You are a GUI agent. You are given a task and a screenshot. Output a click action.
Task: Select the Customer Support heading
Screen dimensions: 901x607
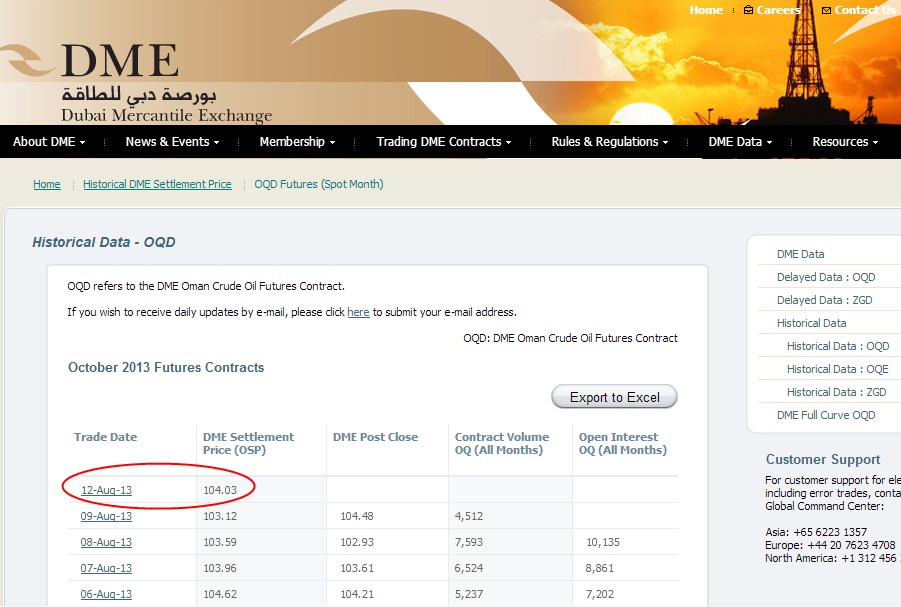tap(823, 459)
